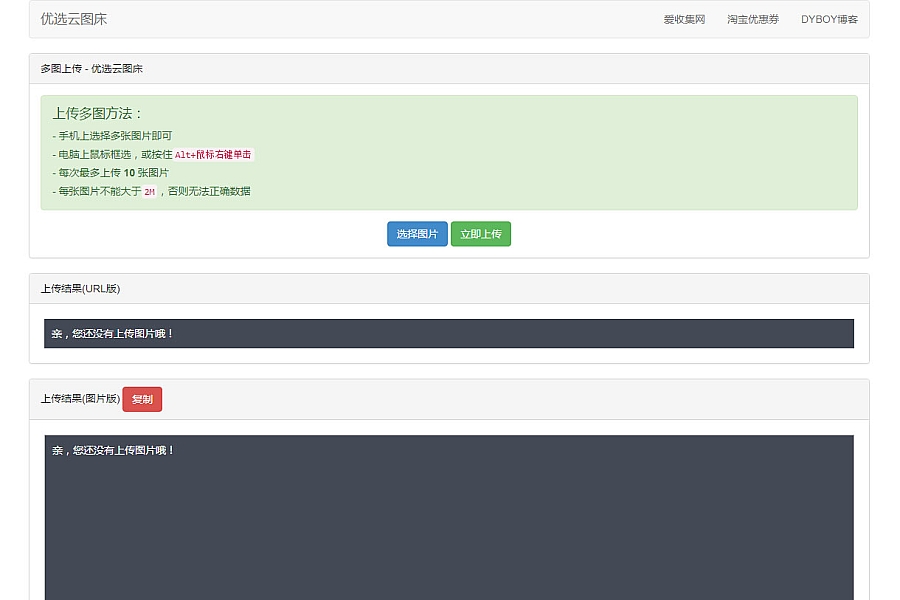Viewport: 900px width, 600px height.
Task: Open the 爱收集网 navigation link
Action: pyautogui.click(x=684, y=20)
